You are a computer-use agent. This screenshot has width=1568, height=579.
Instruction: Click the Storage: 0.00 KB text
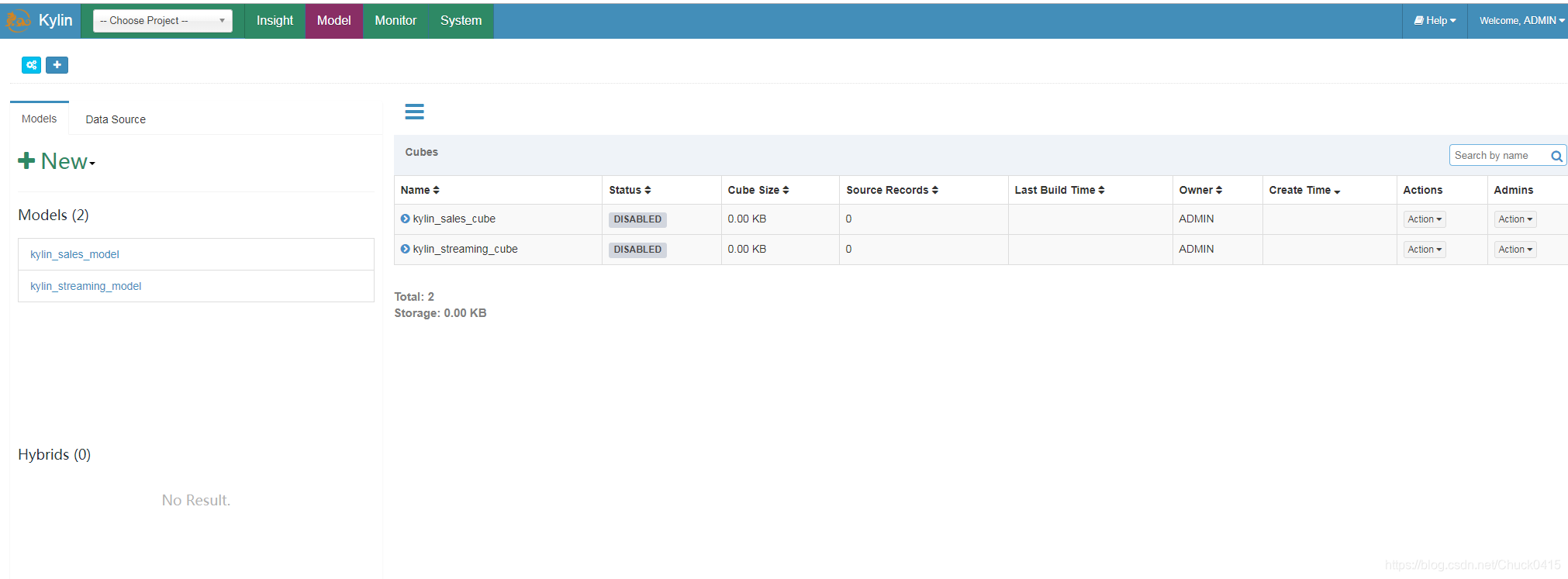point(440,313)
